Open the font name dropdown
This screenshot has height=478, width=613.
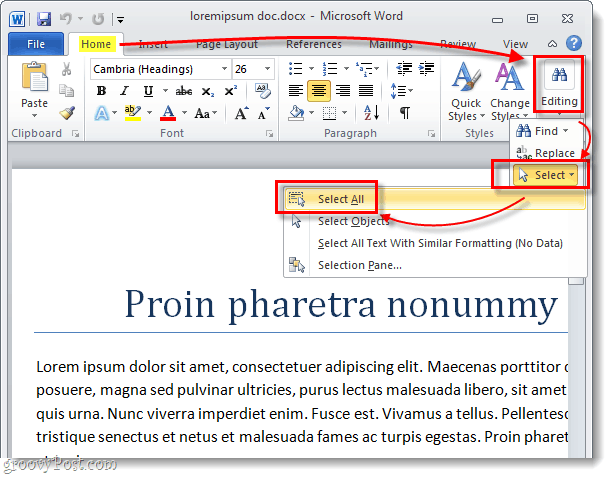click(224, 69)
